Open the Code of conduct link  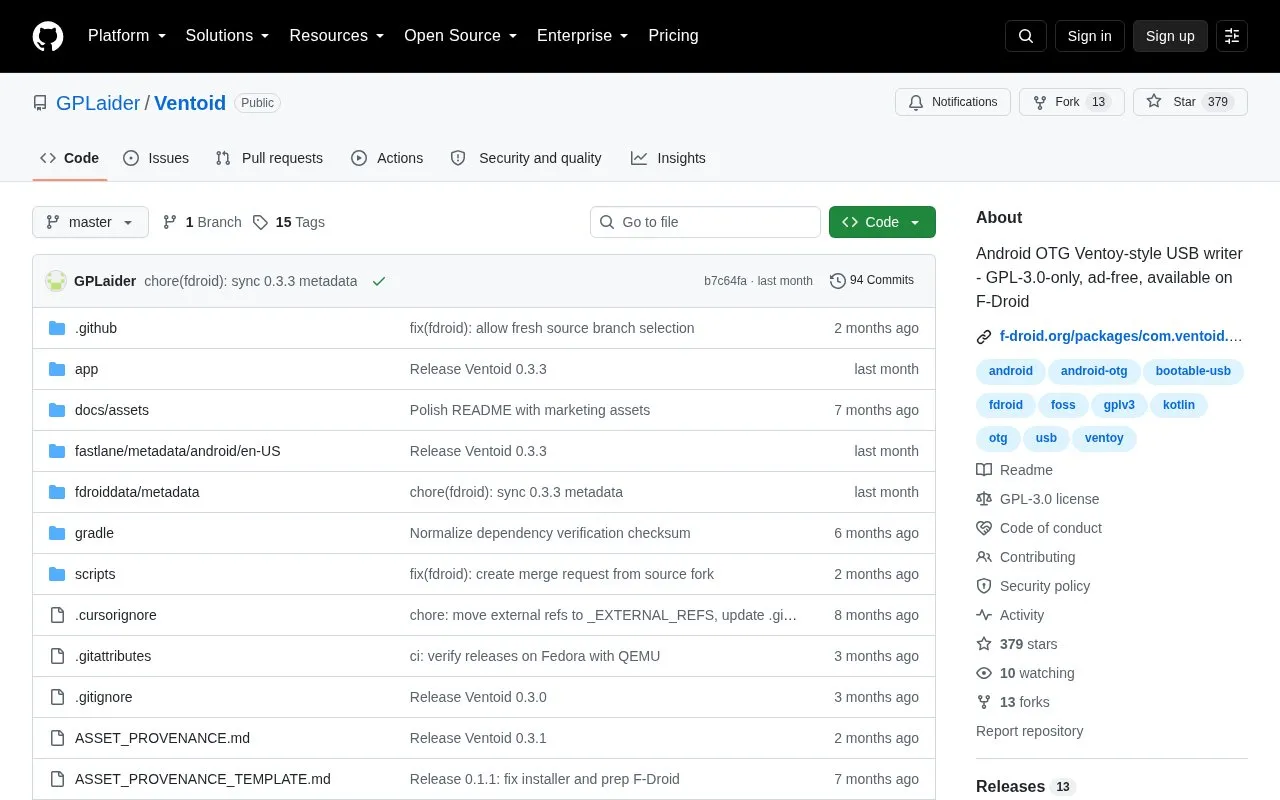click(1039, 528)
